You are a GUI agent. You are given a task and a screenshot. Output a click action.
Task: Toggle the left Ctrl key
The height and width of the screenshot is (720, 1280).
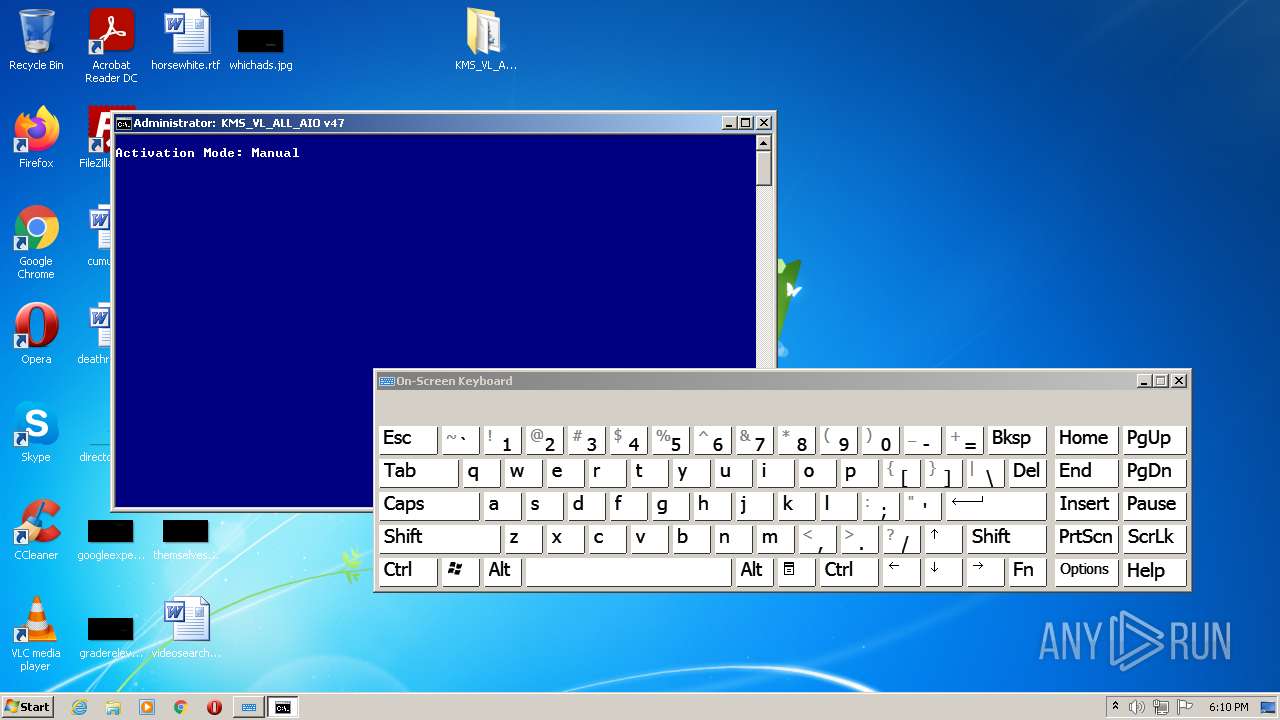408,570
